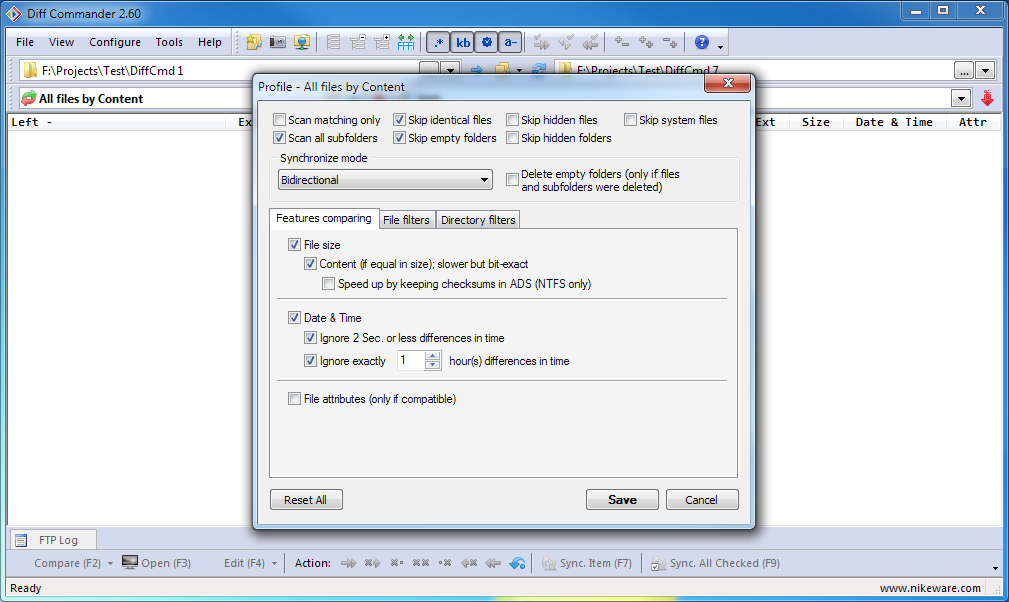Screen dimensions: 1009x602
Task: Check File attributes (only if compatible)
Action: (295, 399)
